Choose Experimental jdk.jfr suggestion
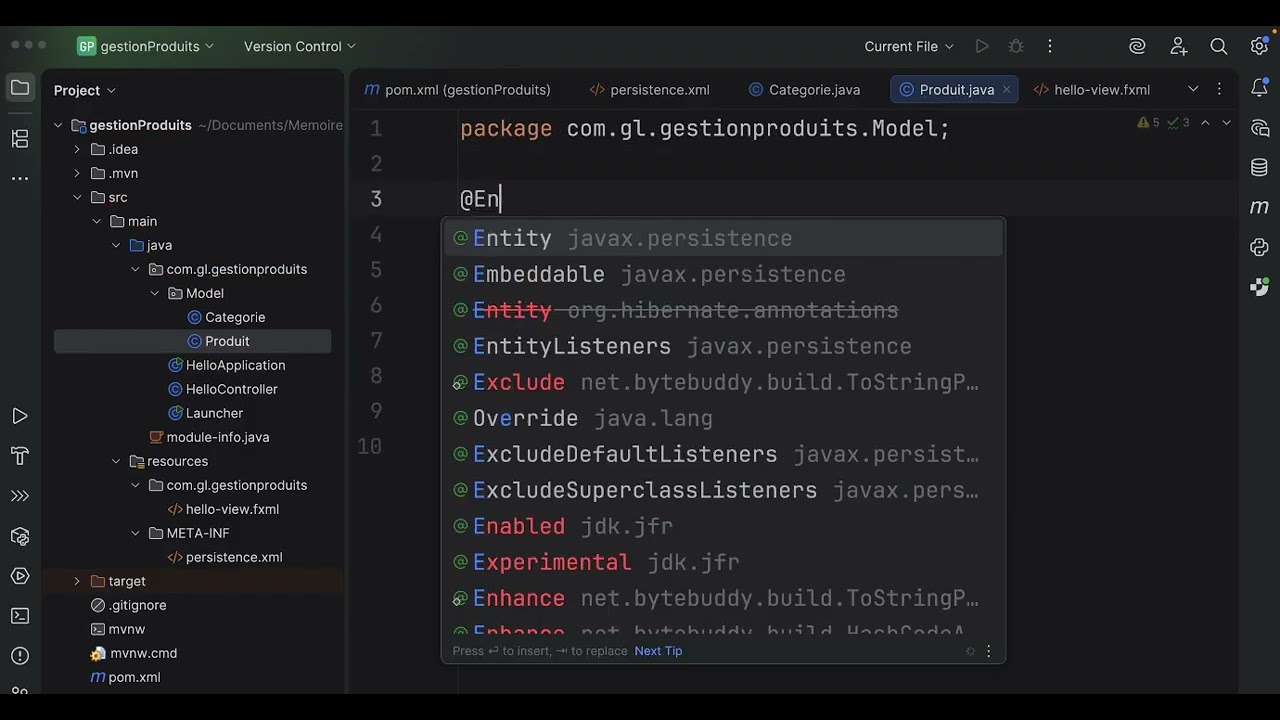The image size is (1280, 720). point(723,562)
